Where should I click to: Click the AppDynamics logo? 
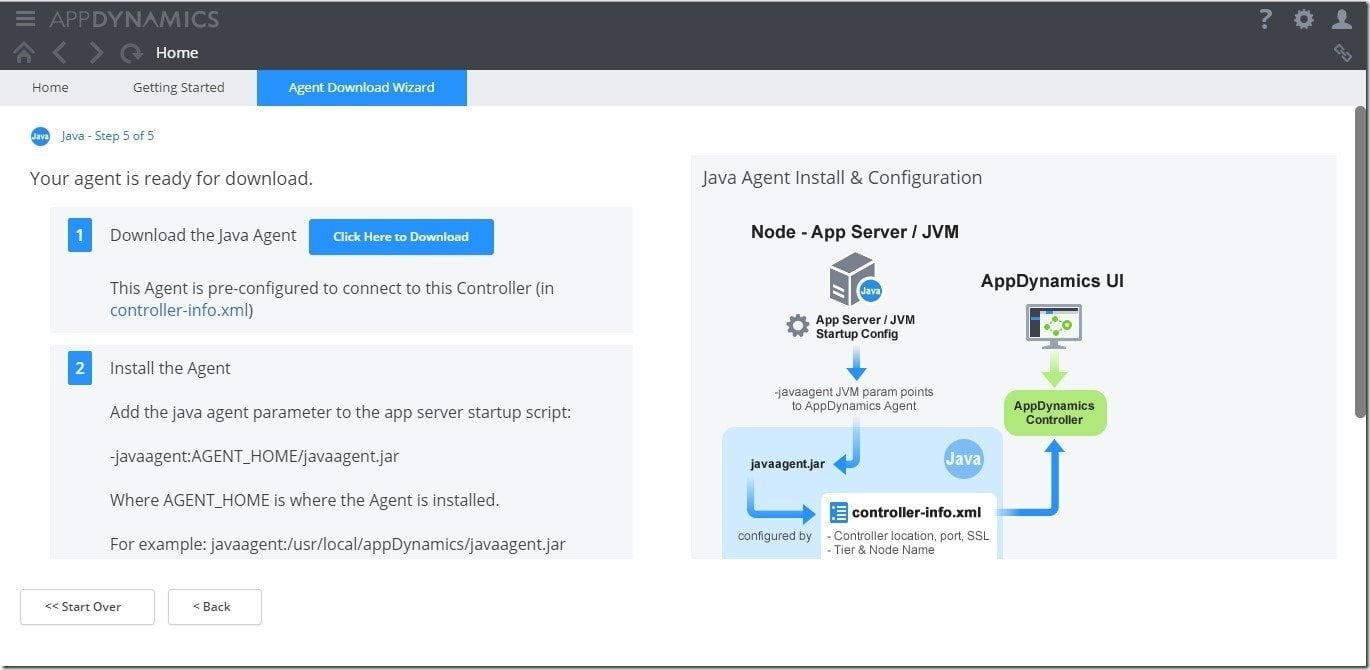(134, 19)
